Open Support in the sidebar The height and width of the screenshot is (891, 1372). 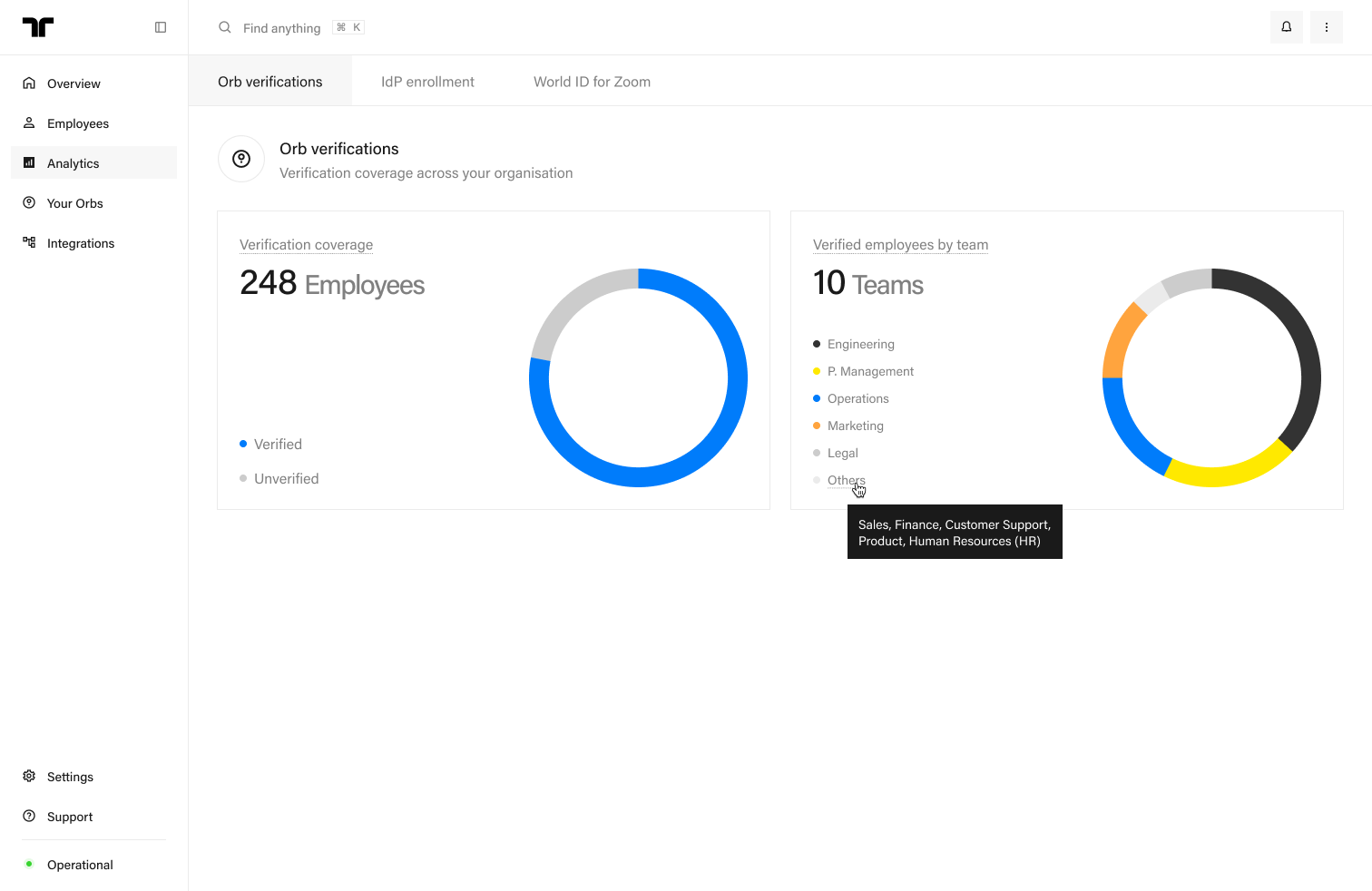click(x=94, y=817)
